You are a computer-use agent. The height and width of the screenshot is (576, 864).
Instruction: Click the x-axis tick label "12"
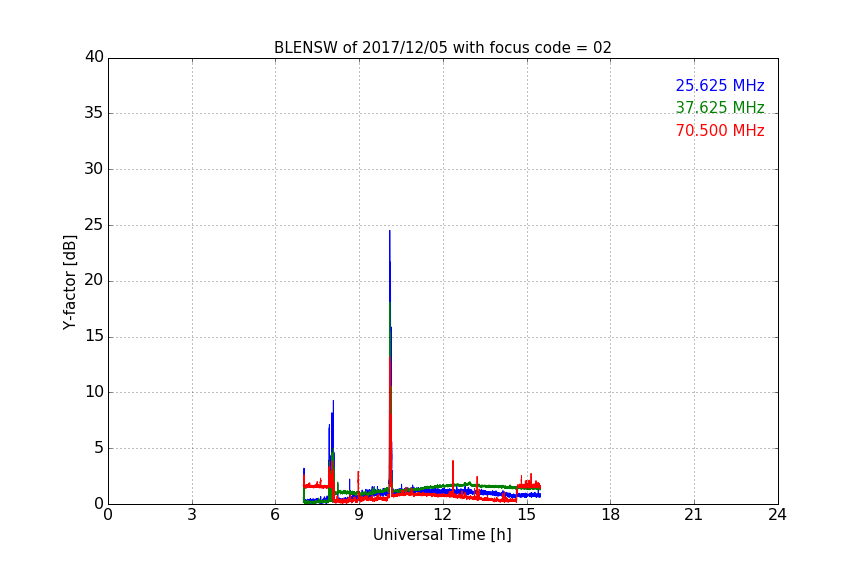tap(442, 515)
